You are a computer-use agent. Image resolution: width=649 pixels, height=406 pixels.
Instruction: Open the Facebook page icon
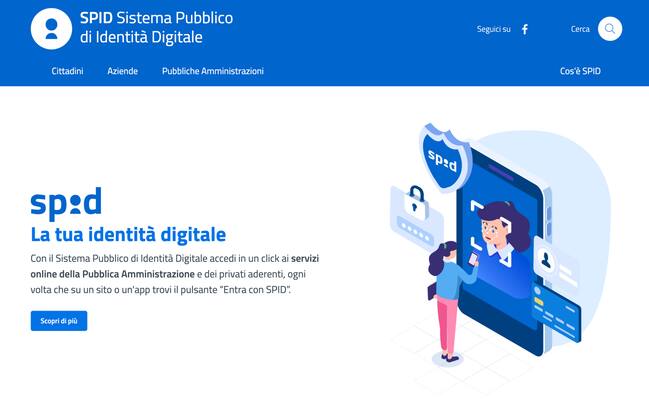(525, 29)
